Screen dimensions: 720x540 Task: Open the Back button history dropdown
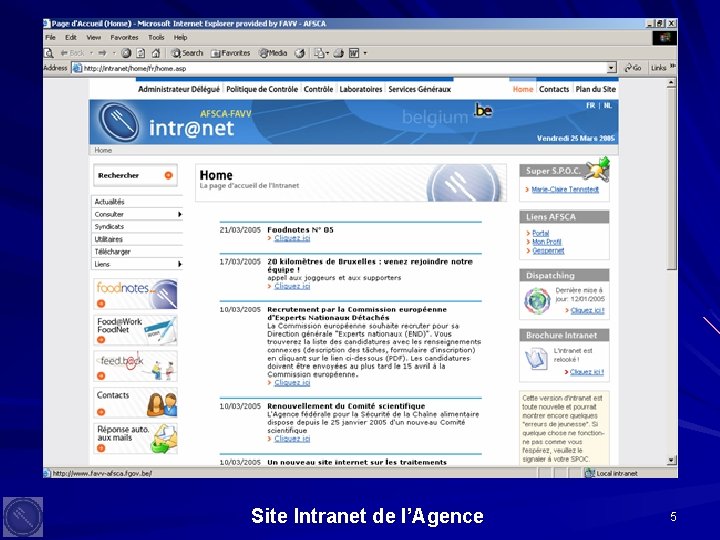tap(91, 53)
